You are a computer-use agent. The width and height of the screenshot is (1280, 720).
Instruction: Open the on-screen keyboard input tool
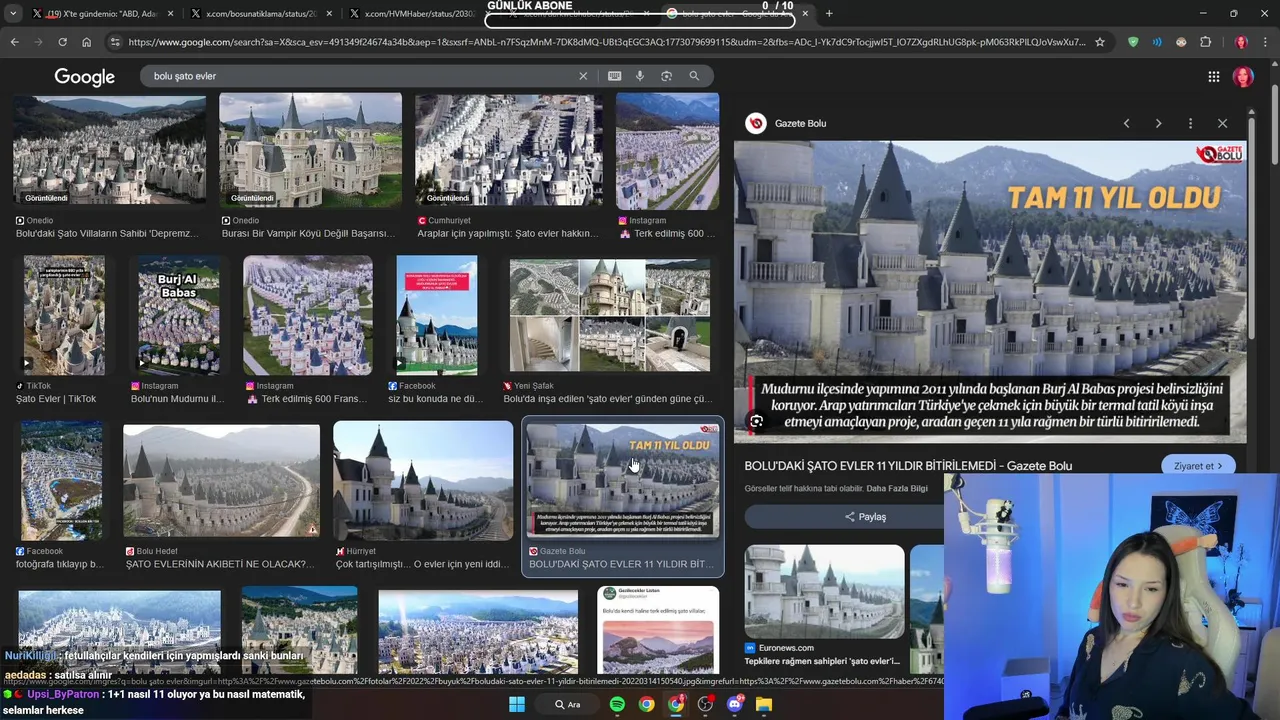pyautogui.click(x=614, y=76)
